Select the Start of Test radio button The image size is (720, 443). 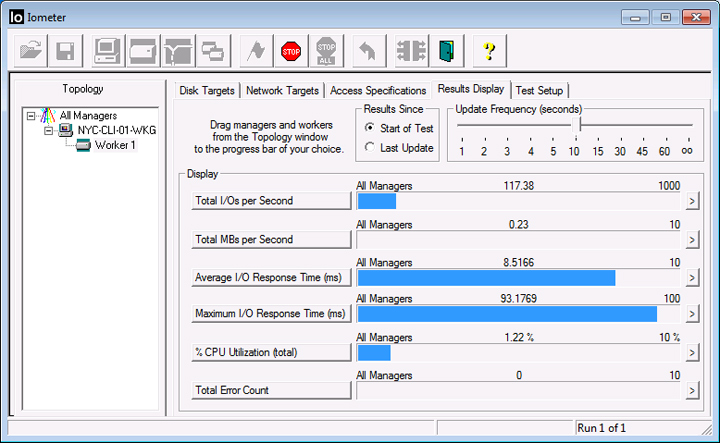pyautogui.click(x=370, y=128)
